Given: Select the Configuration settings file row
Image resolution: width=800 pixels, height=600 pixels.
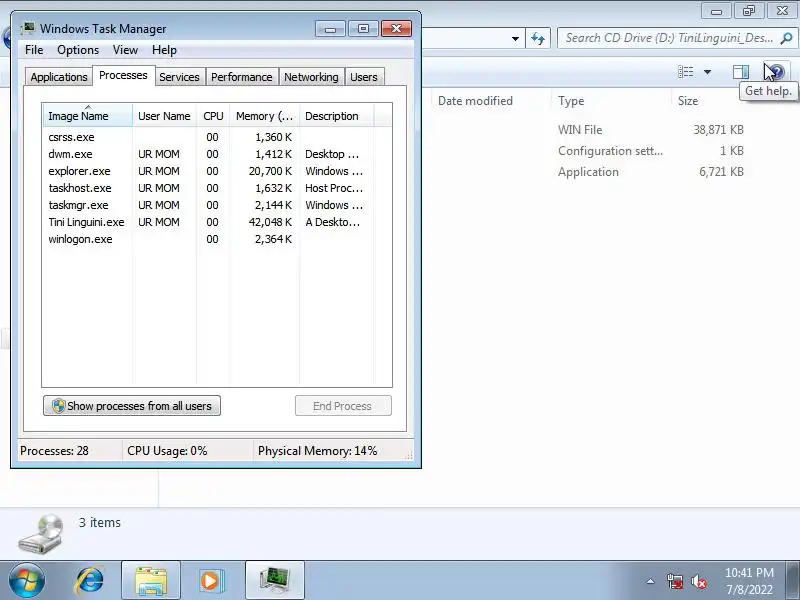Looking at the screenshot, I should (587, 151).
